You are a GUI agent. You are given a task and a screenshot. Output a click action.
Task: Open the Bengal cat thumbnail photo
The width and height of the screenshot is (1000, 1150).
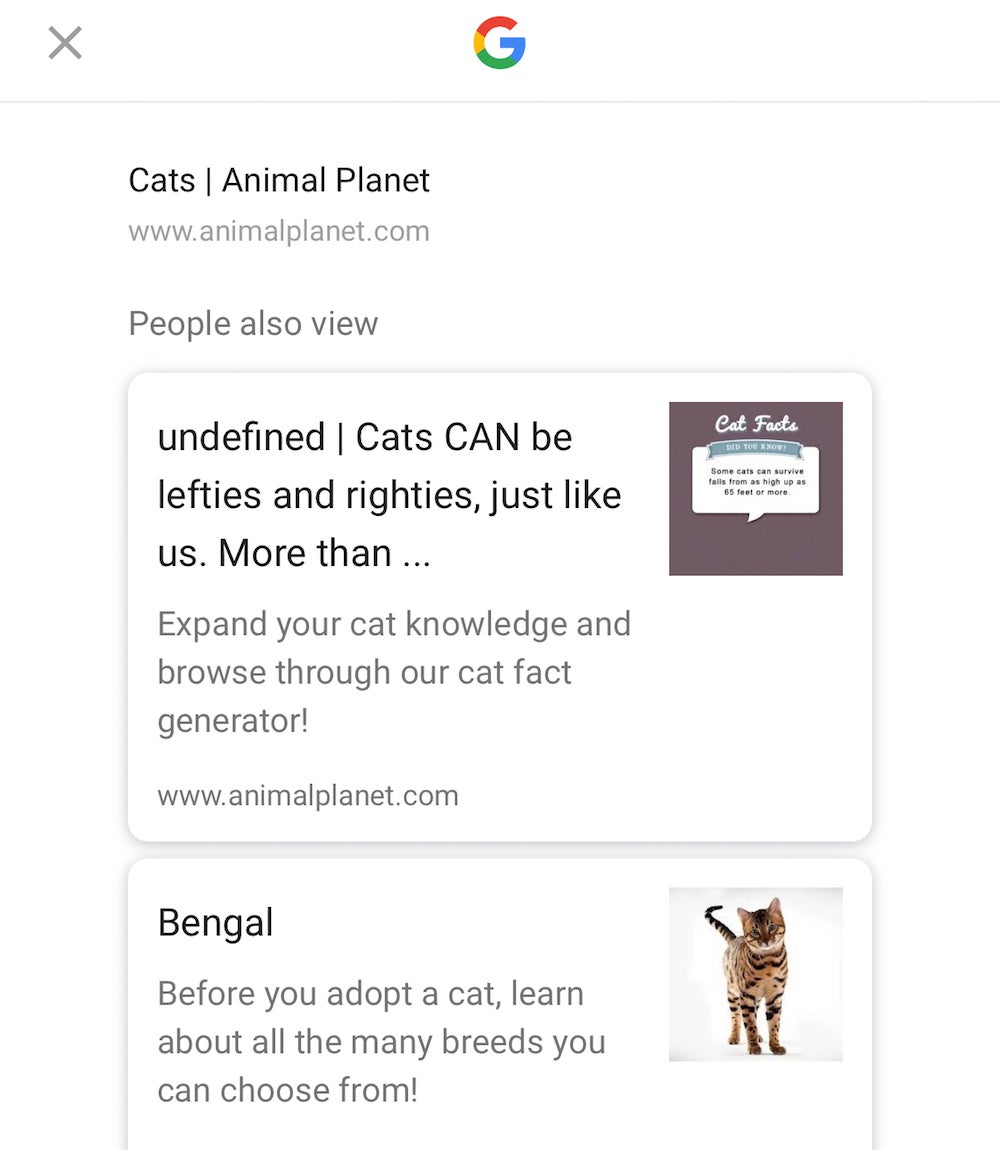pyautogui.click(x=756, y=974)
